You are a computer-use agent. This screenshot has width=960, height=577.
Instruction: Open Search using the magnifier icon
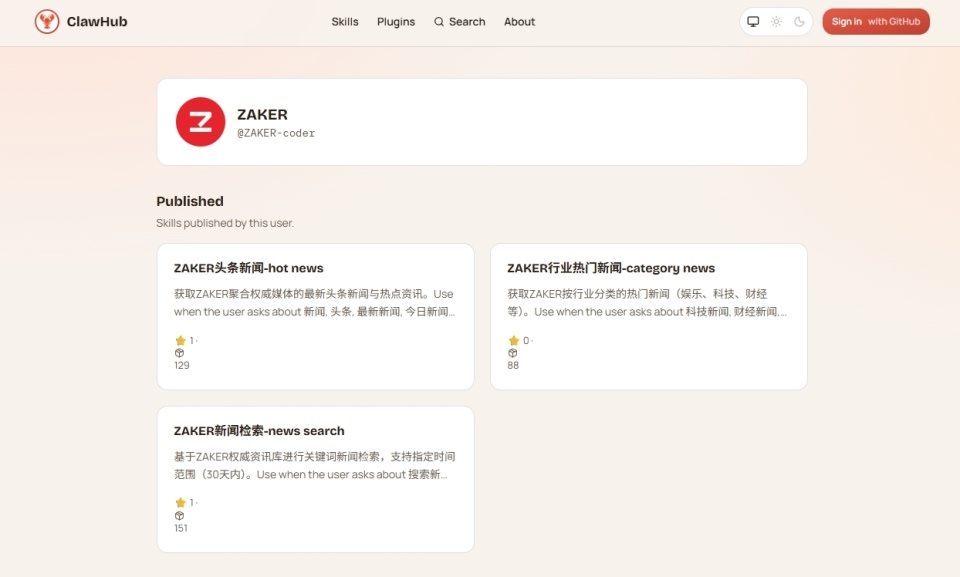click(440, 21)
